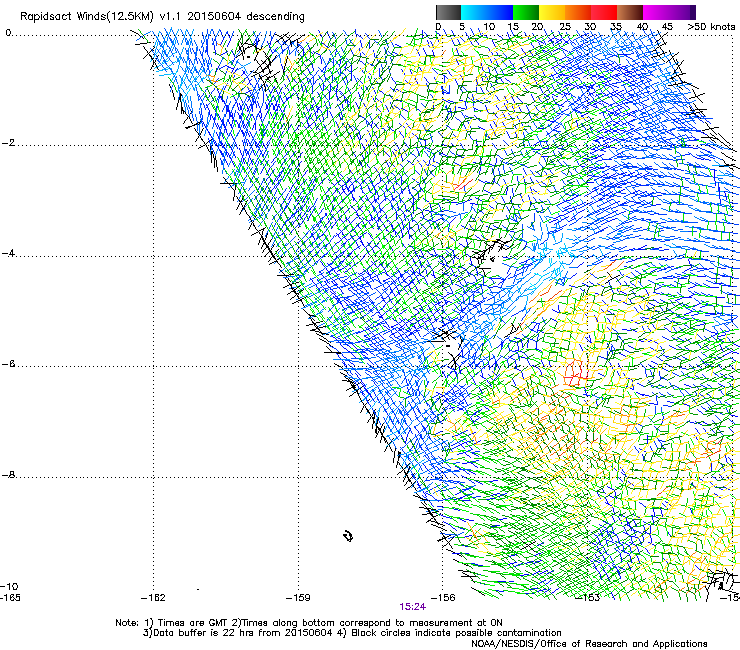Click the '-2' latitude axis label
The width and height of the screenshot is (740, 650).
pos(8,143)
